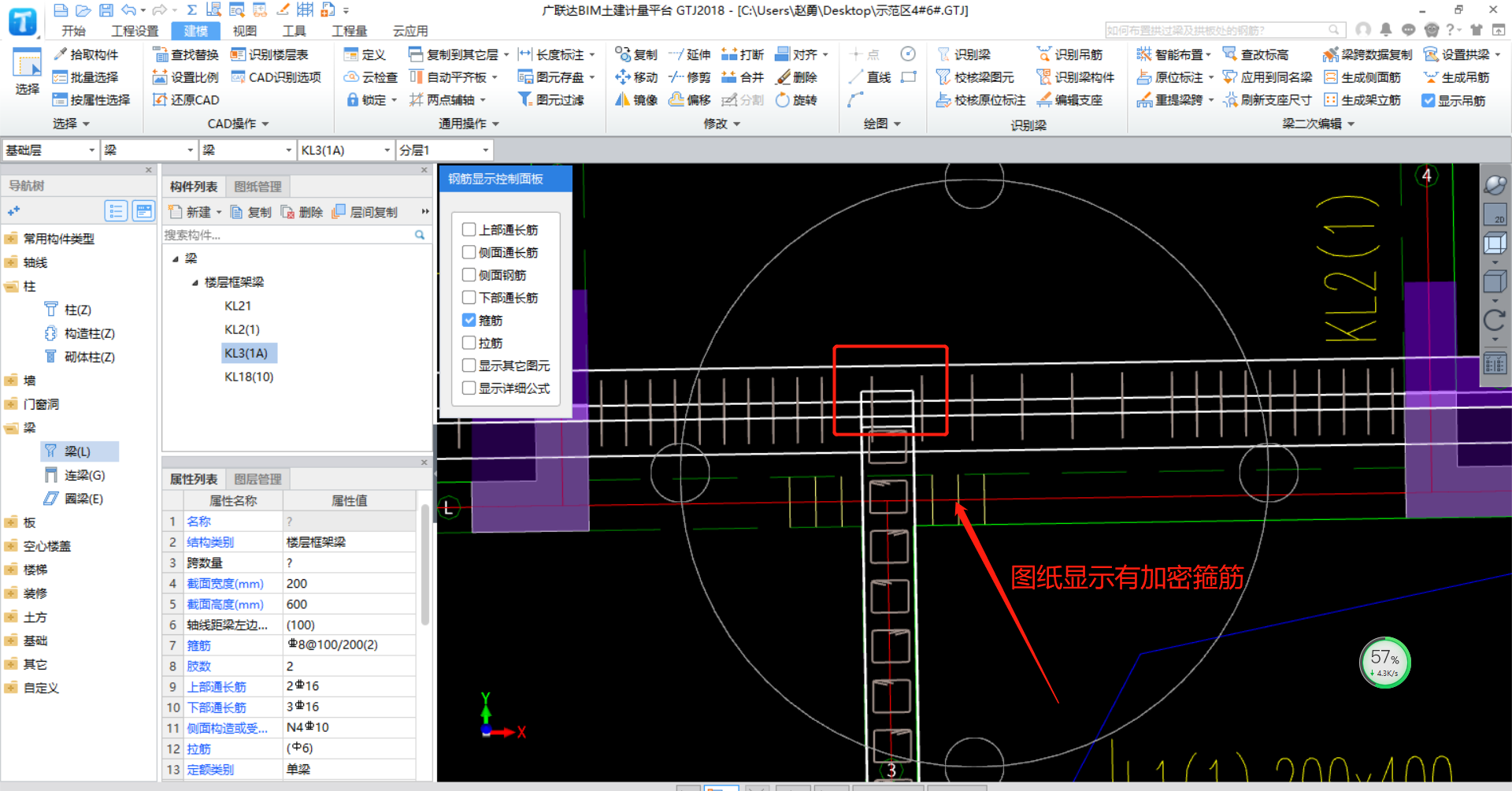The image size is (1512, 791).
Task: Uncheck the 箍筋 stirrup checkbox
Action: (469, 320)
